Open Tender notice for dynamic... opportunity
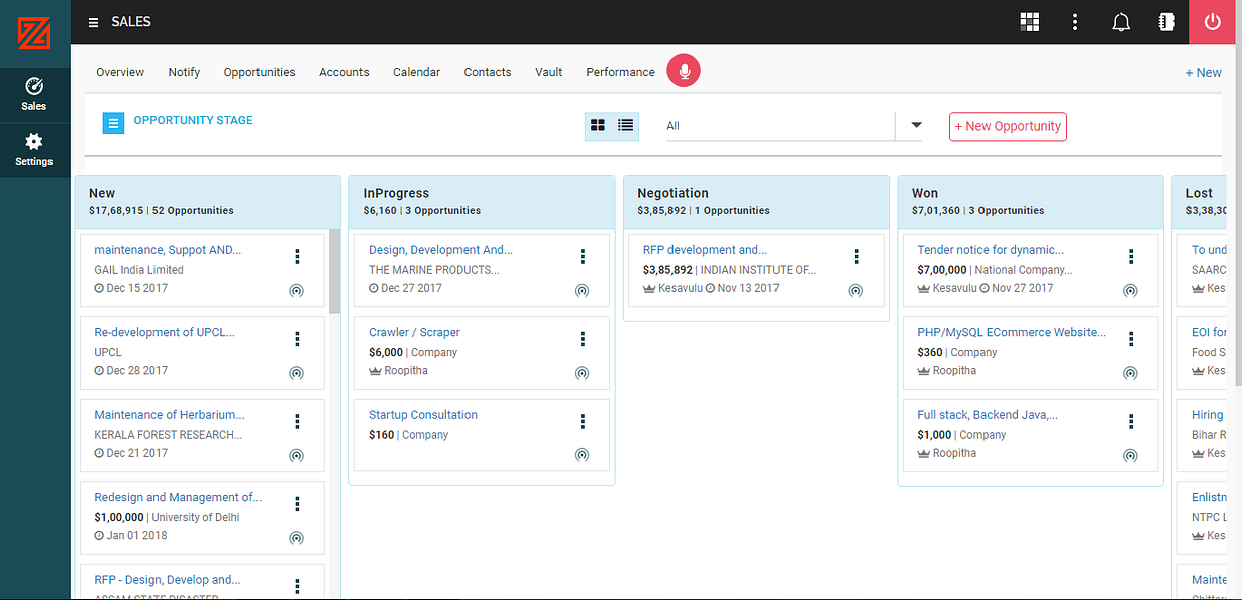The image size is (1242, 600). pyautogui.click(x=990, y=250)
